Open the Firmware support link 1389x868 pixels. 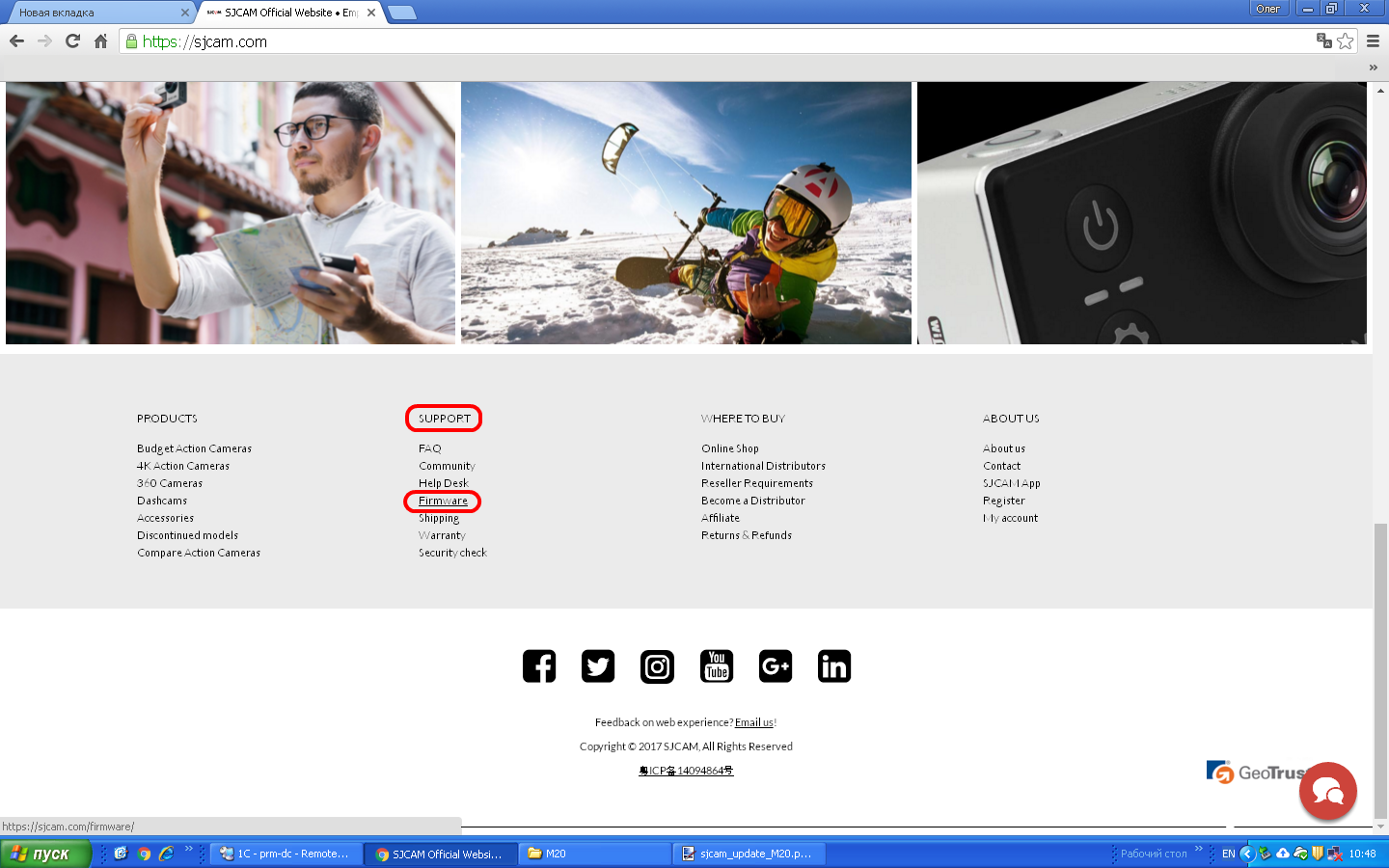443,501
